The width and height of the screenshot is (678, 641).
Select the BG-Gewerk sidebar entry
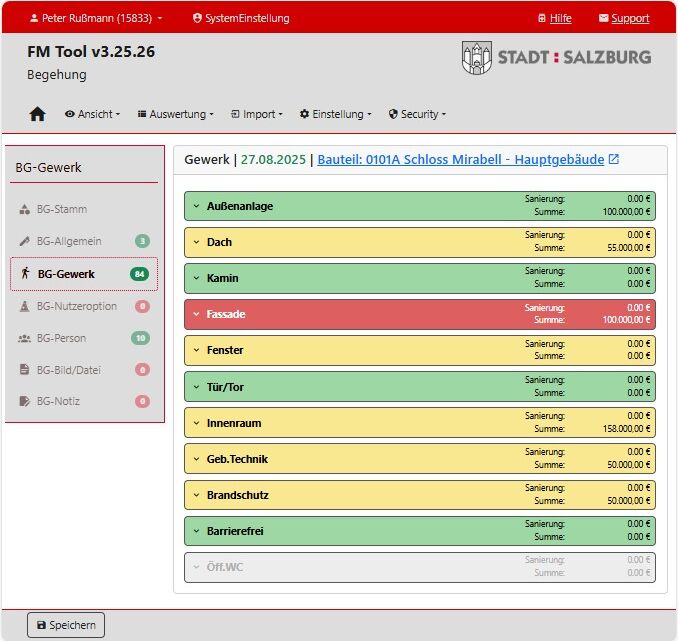point(84,274)
